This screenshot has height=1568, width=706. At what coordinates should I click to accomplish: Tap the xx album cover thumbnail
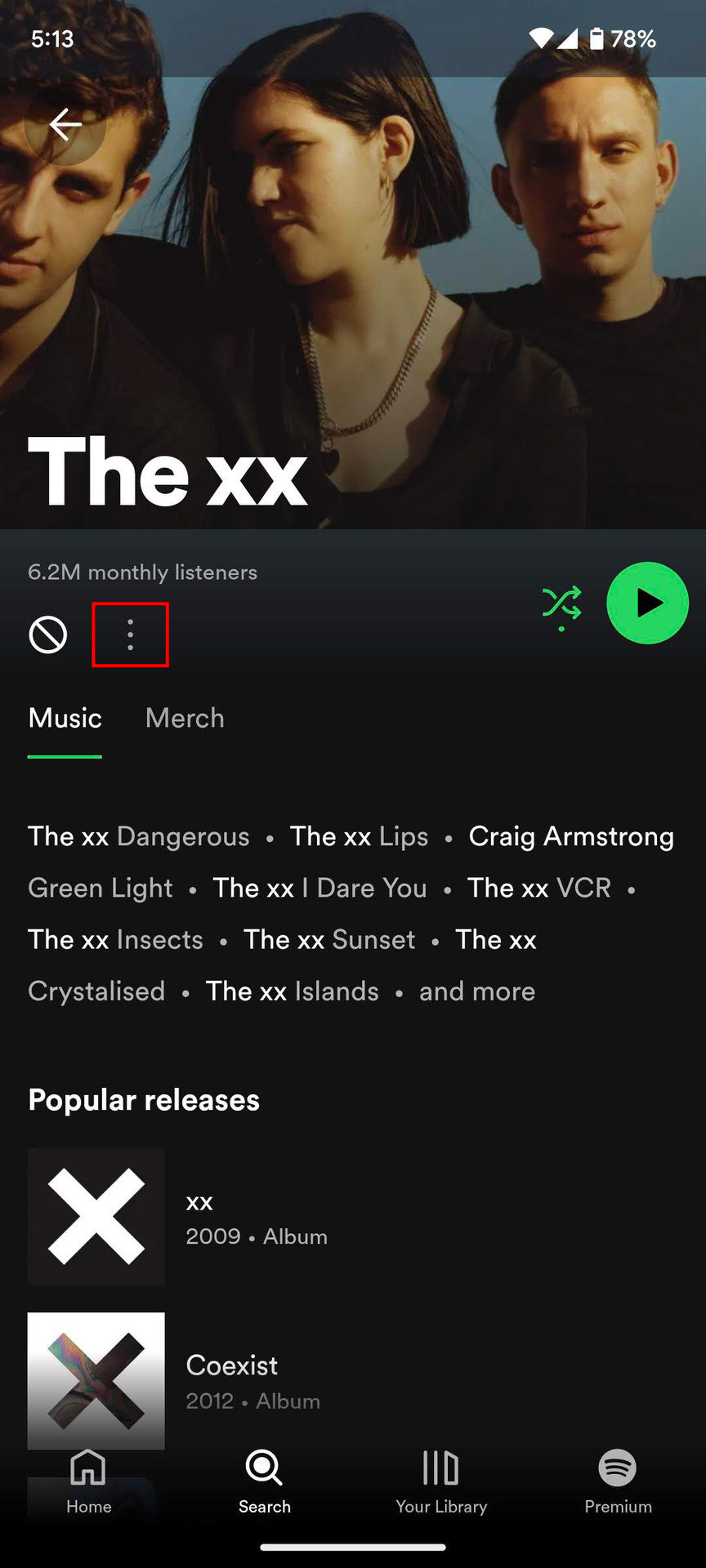96,1217
